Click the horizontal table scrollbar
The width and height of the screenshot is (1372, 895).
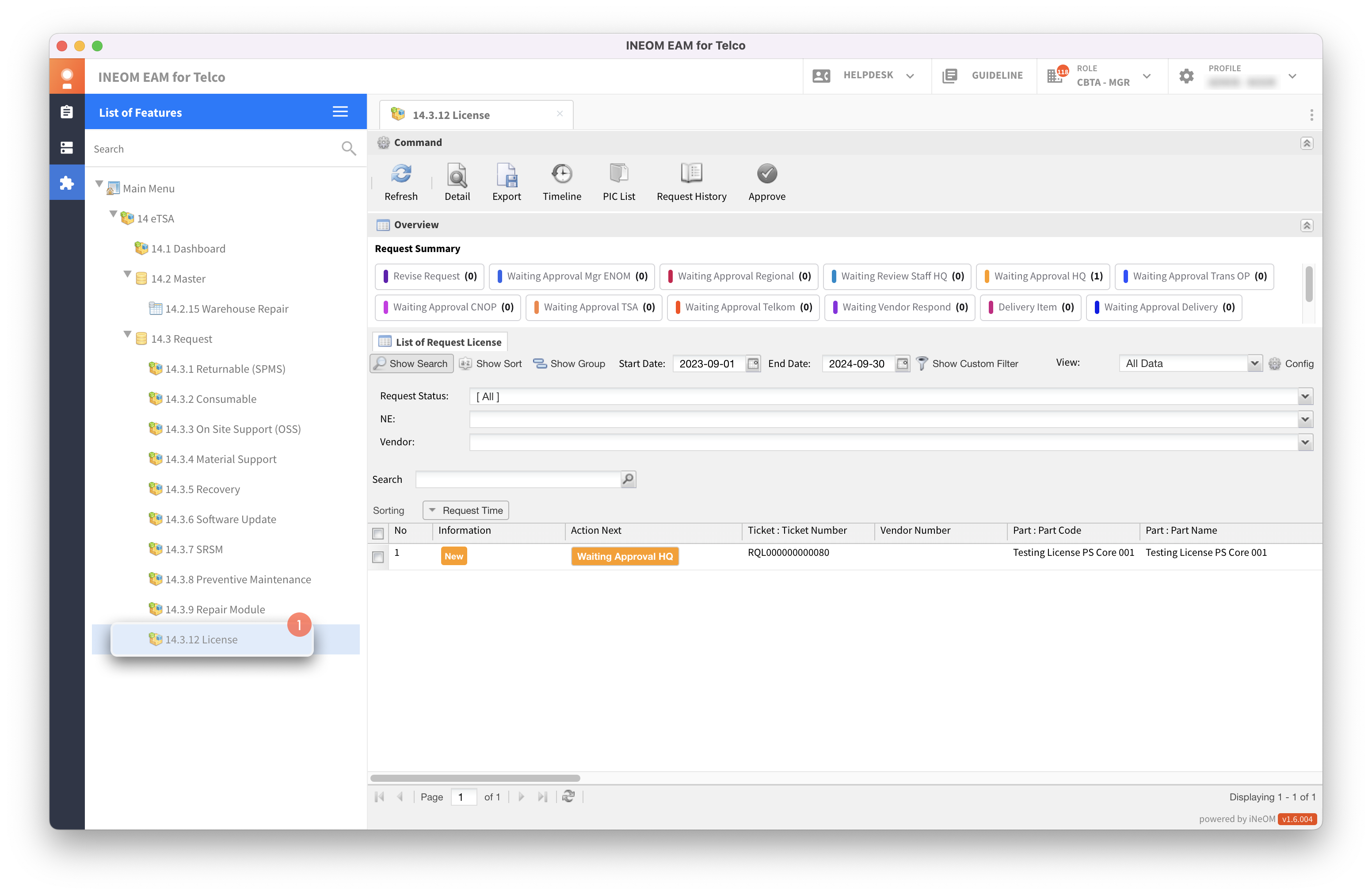click(475, 778)
